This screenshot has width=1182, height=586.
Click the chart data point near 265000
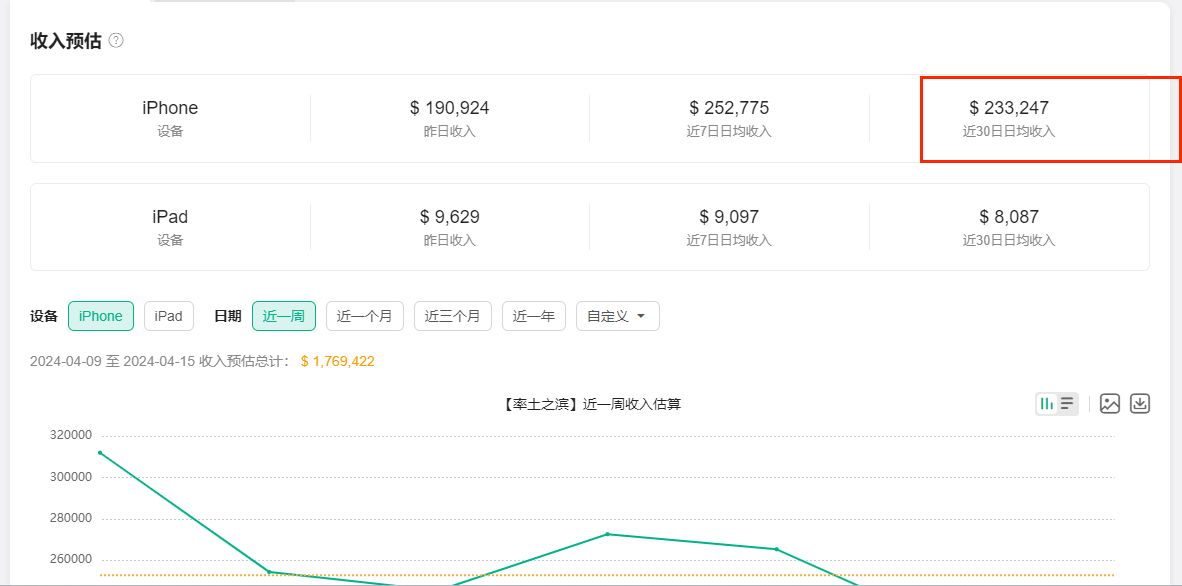(x=776, y=549)
